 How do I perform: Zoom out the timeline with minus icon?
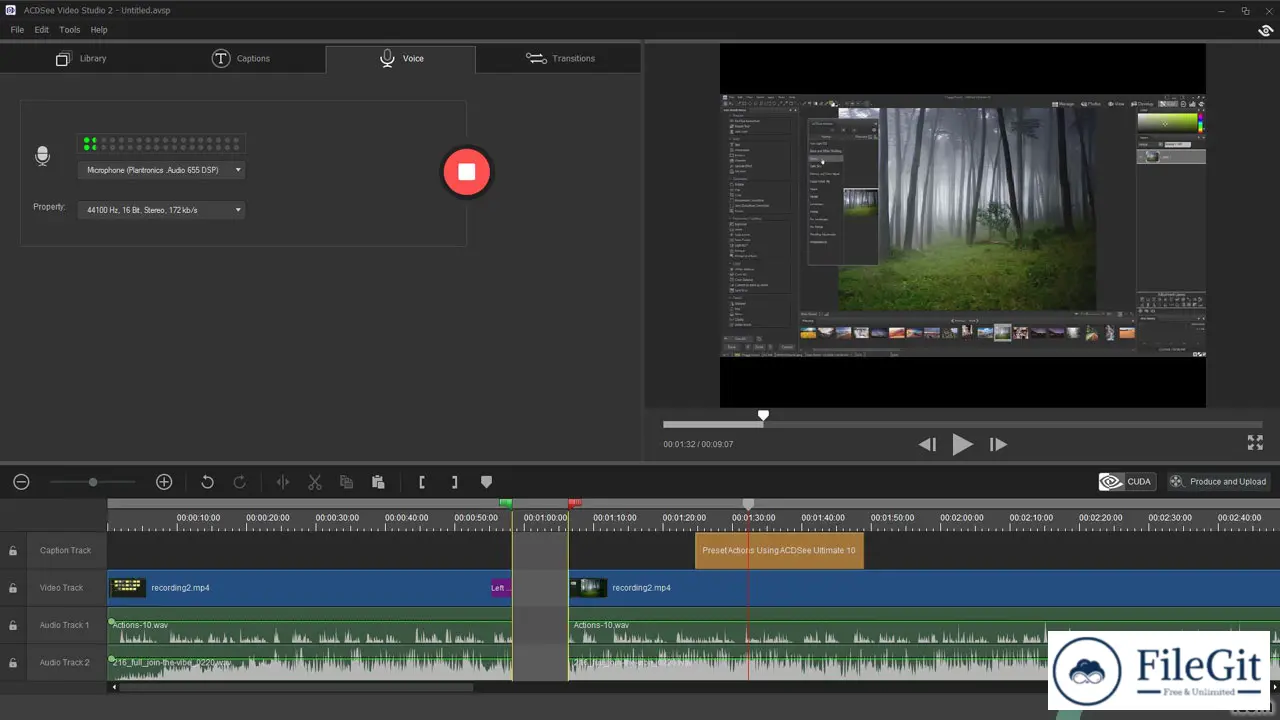(x=21, y=482)
